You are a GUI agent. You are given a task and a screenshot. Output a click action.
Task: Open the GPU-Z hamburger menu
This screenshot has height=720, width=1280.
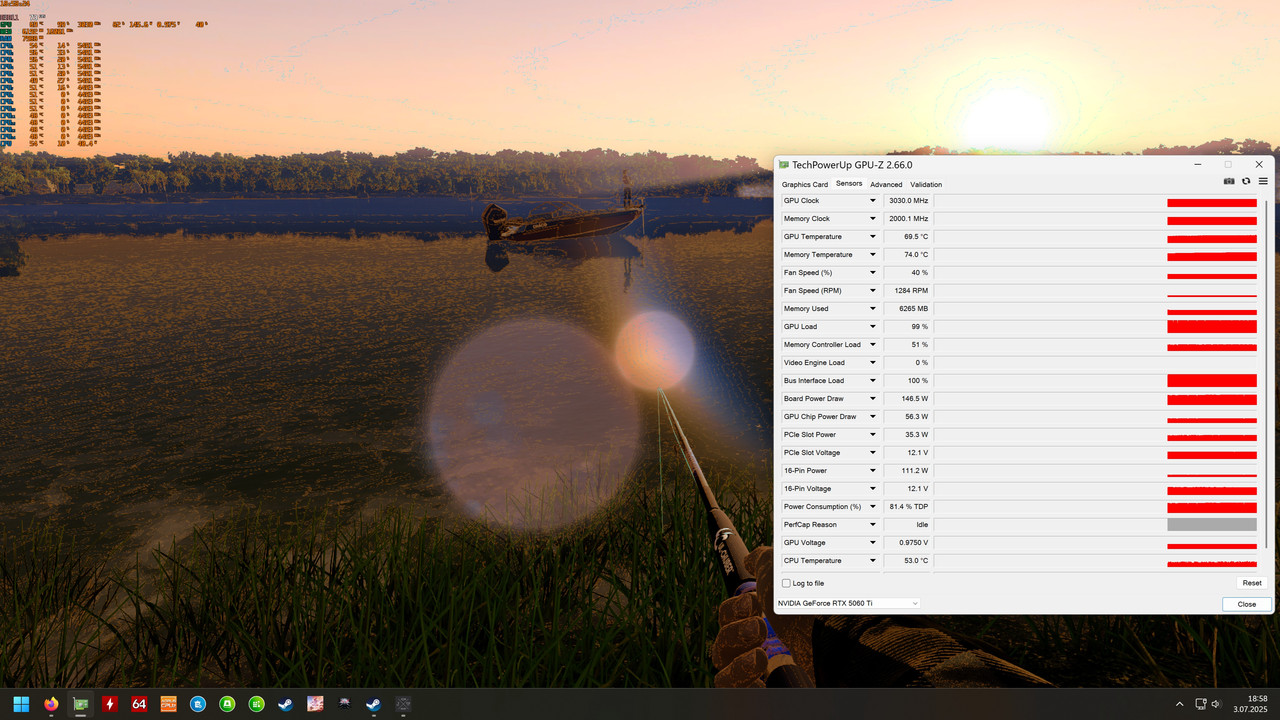coord(1263,181)
